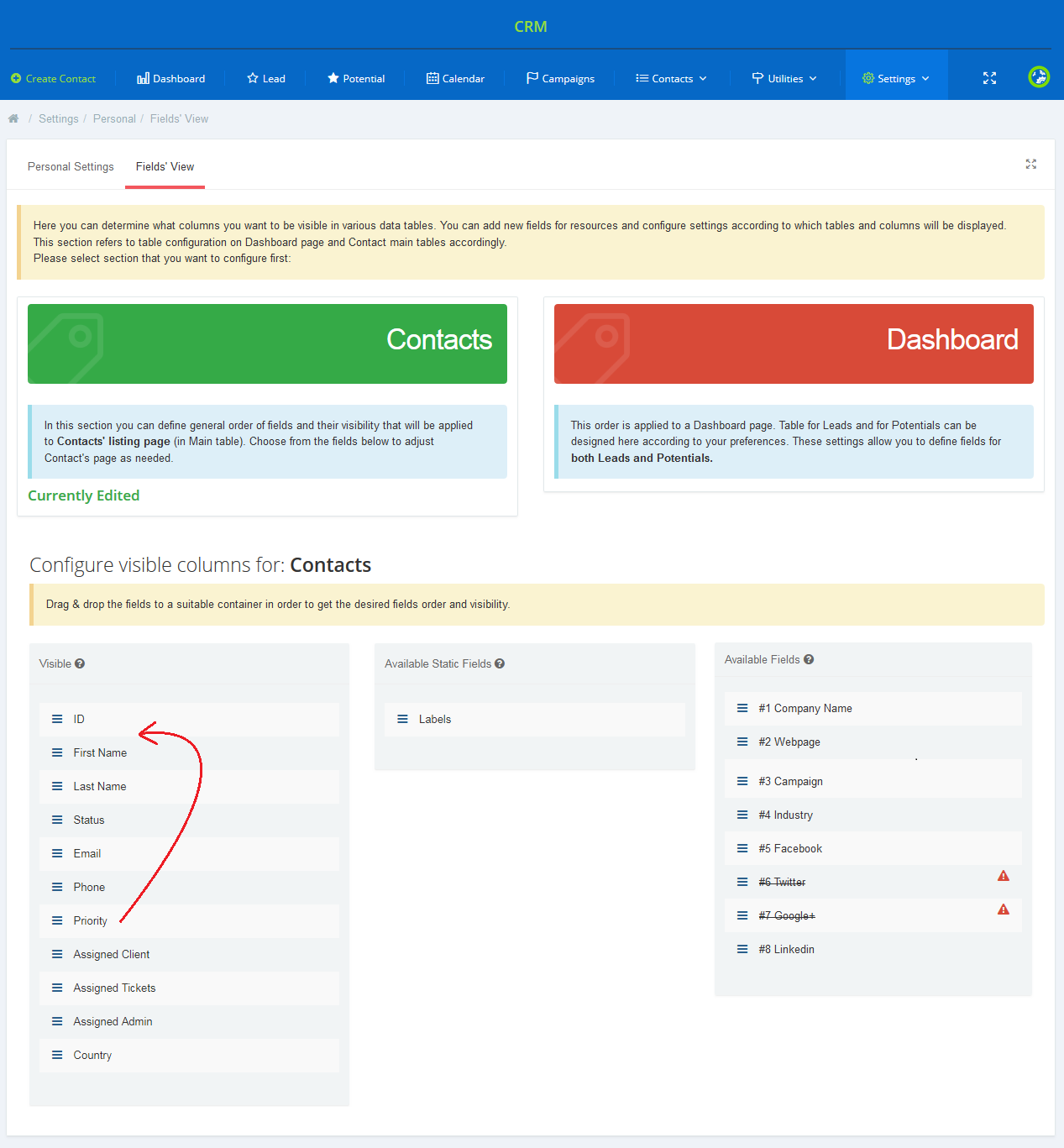
Task: Click the fullscreen icon in the navbar
Action: [990, 78]
